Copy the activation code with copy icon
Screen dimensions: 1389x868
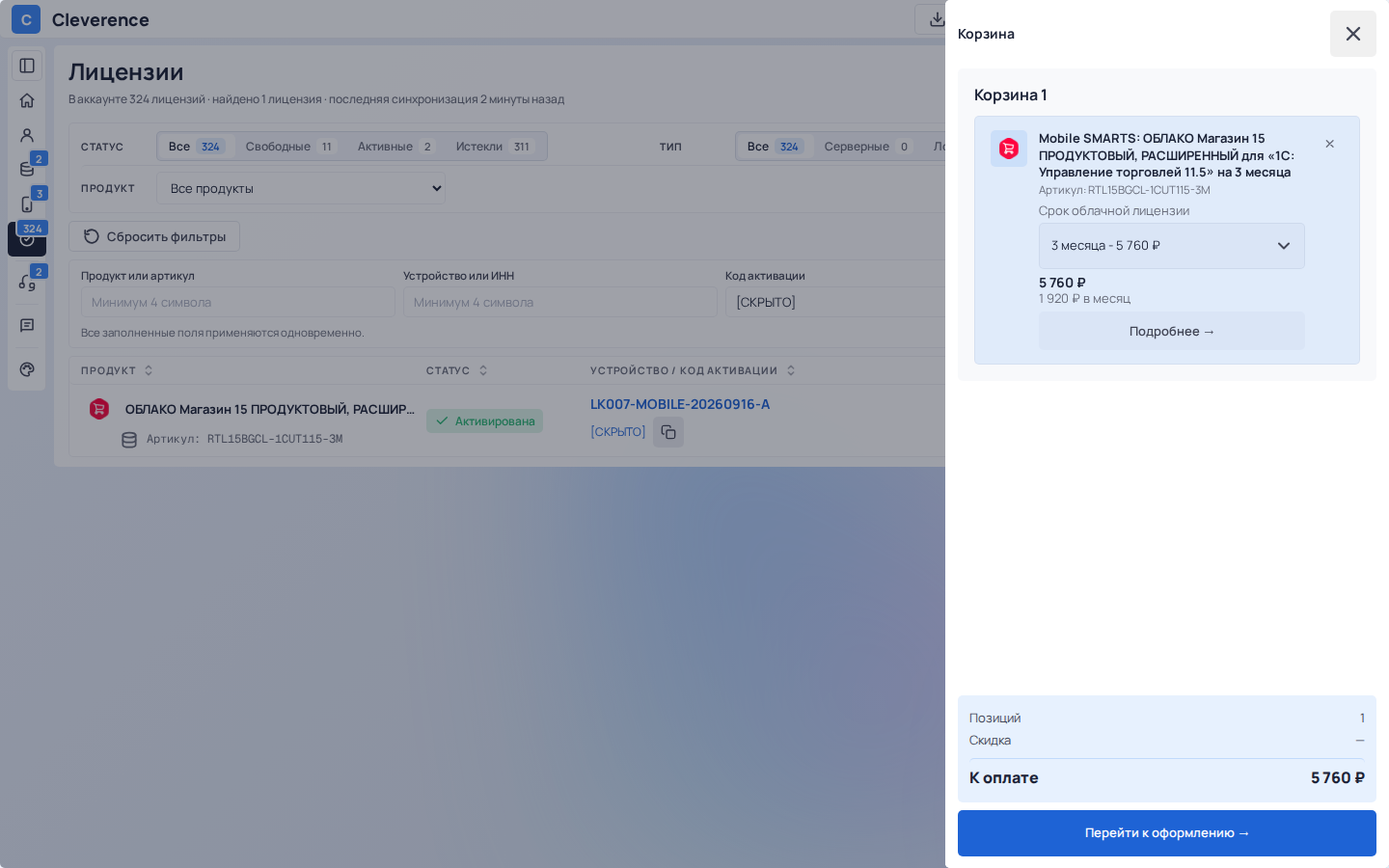point(668,432)
